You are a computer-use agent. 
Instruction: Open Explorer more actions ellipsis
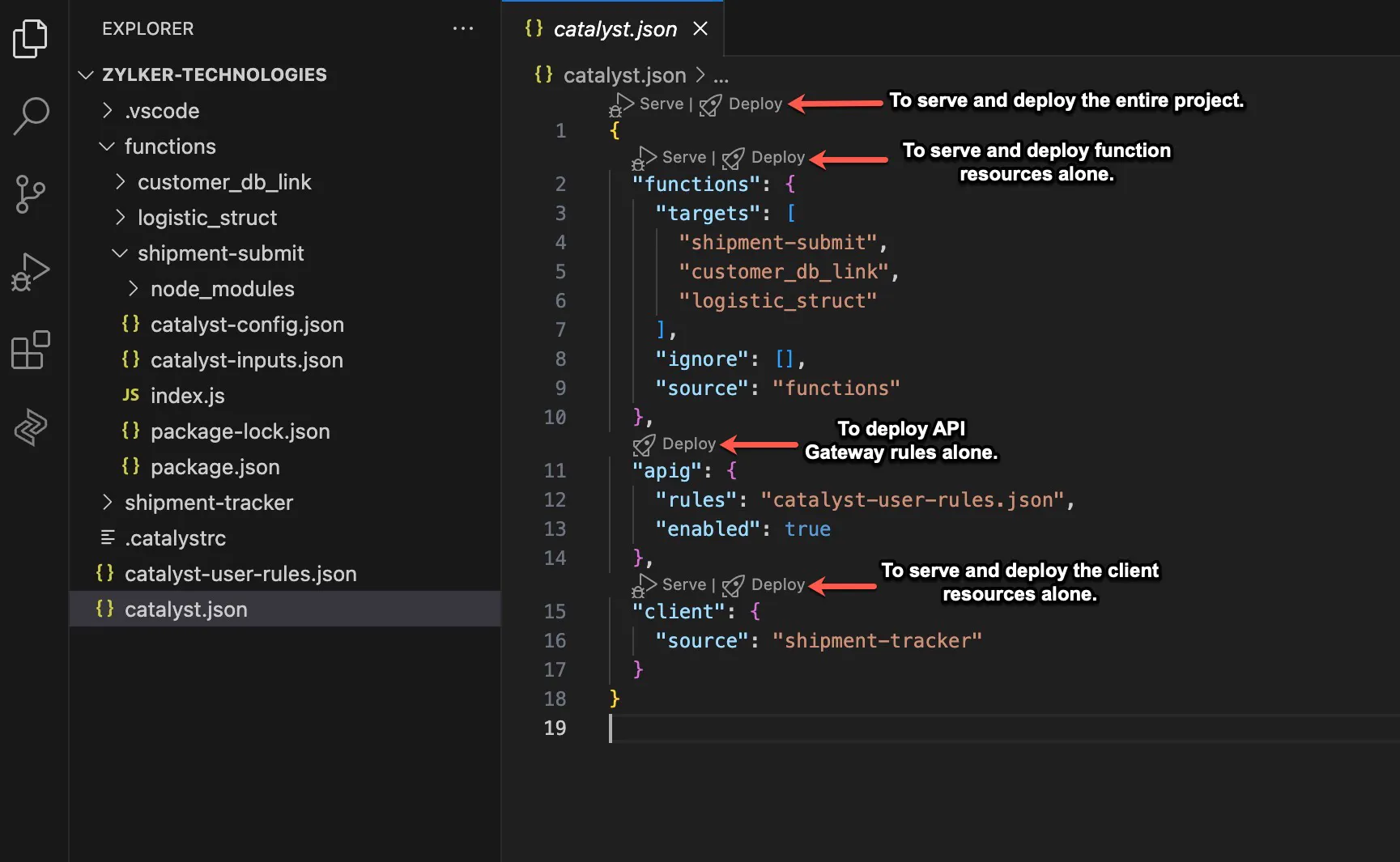tap(463, 28)
